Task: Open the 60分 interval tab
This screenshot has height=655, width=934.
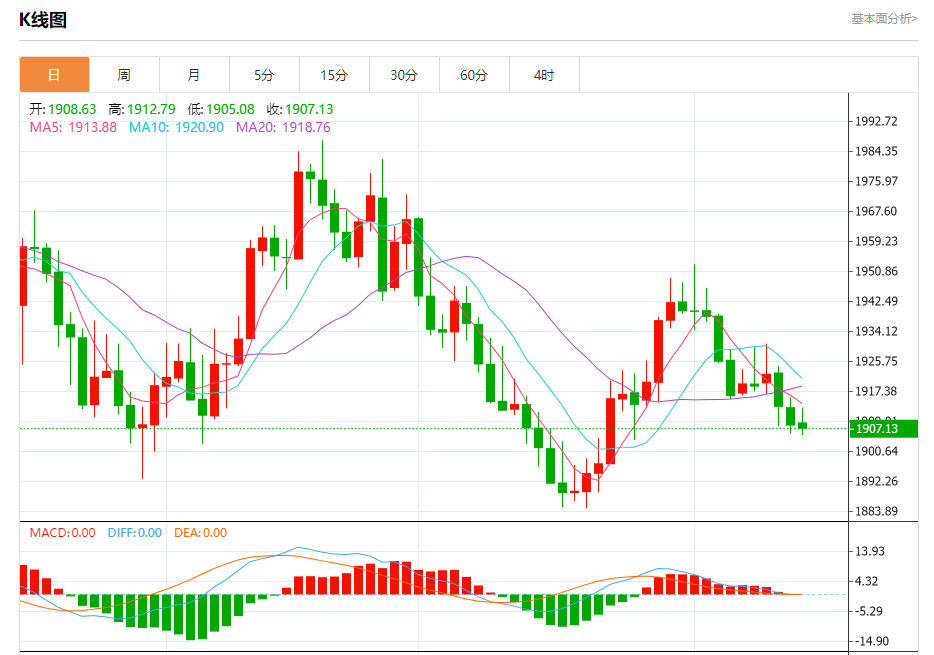Action: coord(474,75)
